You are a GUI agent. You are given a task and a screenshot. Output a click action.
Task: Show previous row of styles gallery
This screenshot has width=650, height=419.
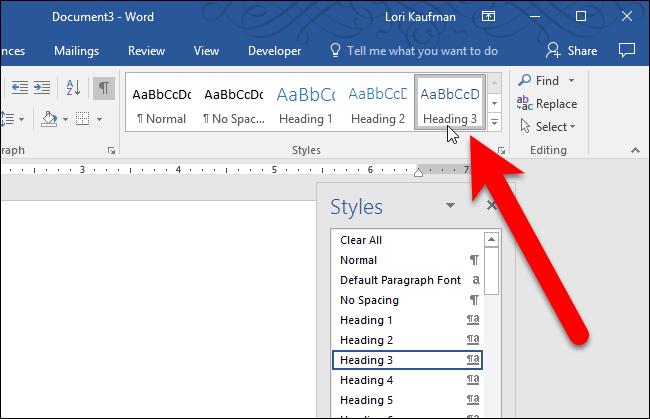coord(494,83)
